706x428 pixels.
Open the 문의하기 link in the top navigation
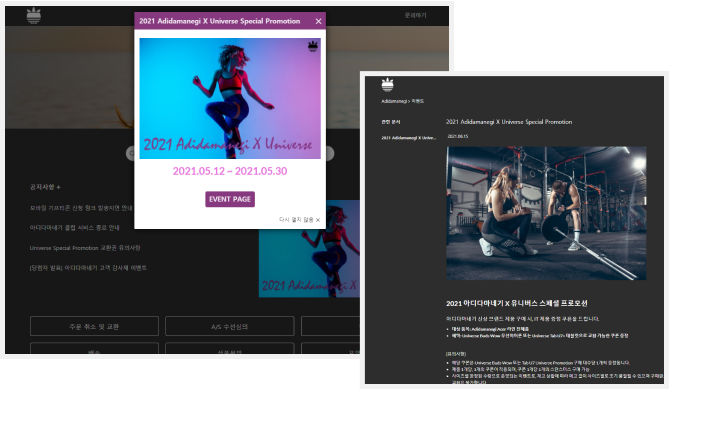[x=415, y=15]
